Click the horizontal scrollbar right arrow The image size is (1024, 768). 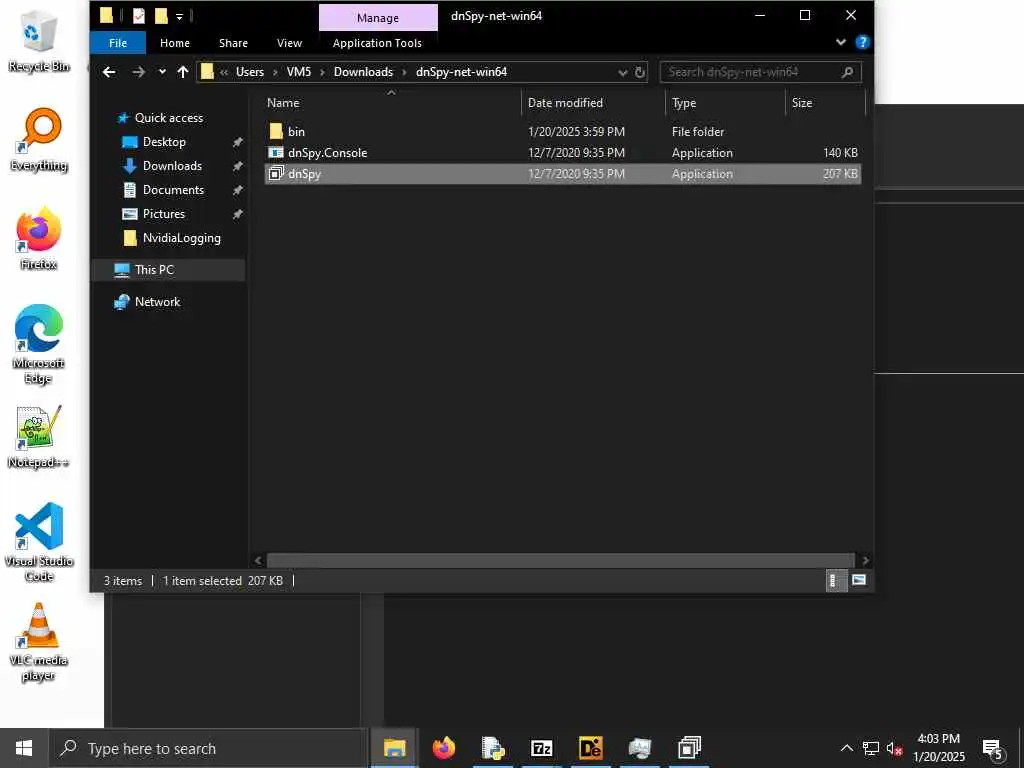coord(865,560)
